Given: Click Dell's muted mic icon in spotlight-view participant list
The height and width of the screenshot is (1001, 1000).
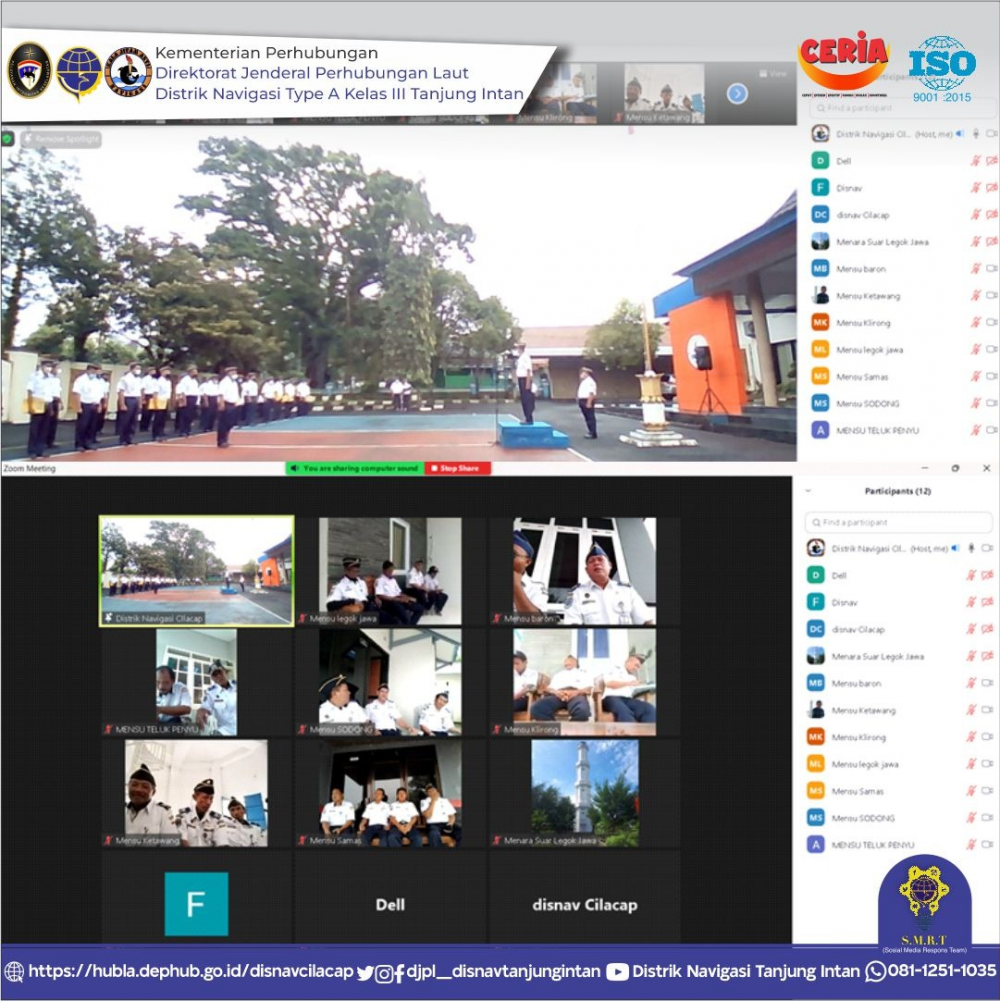Looking at the screenshot, I should point(976,161).
